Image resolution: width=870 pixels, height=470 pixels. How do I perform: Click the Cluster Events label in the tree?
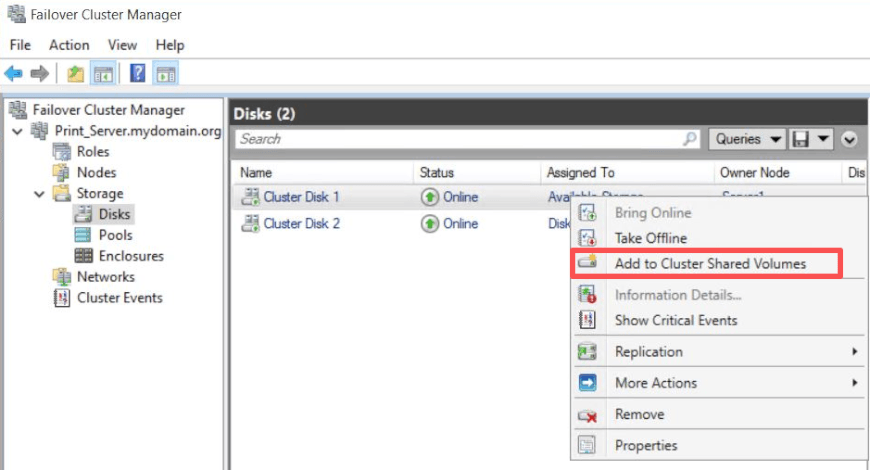coord(119,298)
